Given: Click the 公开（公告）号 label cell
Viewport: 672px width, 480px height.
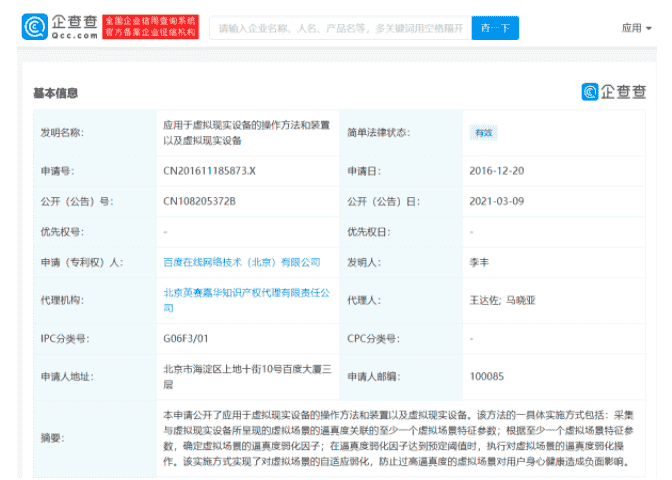Looking at the screenshot, I should click(95, 201).
